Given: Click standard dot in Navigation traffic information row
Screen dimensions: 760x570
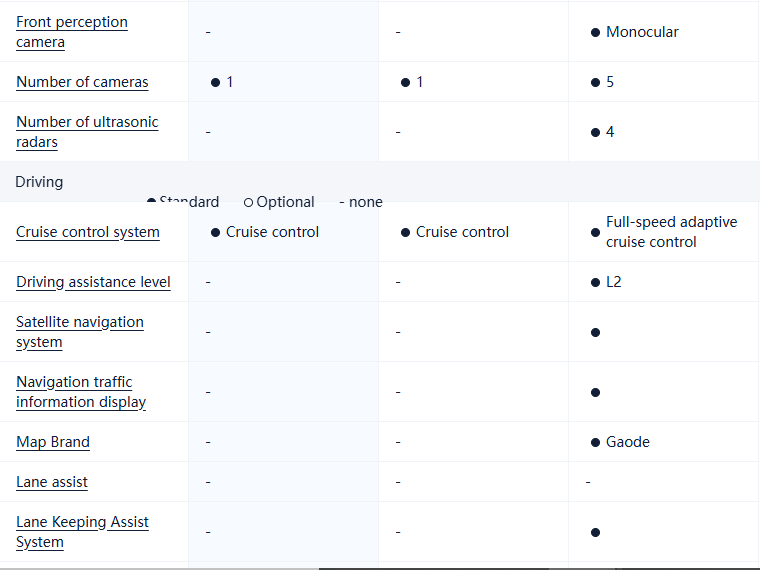Looking at the screenshot, I should click(596, 392).
